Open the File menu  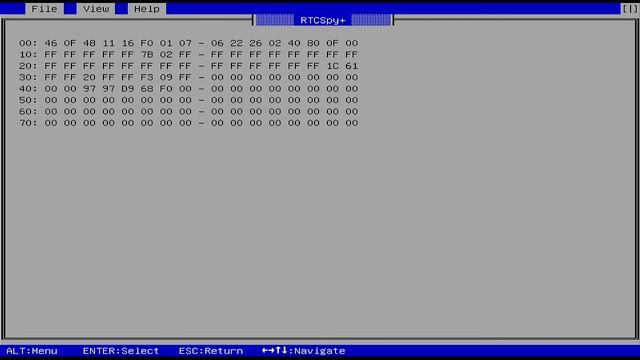coord(44,9)
